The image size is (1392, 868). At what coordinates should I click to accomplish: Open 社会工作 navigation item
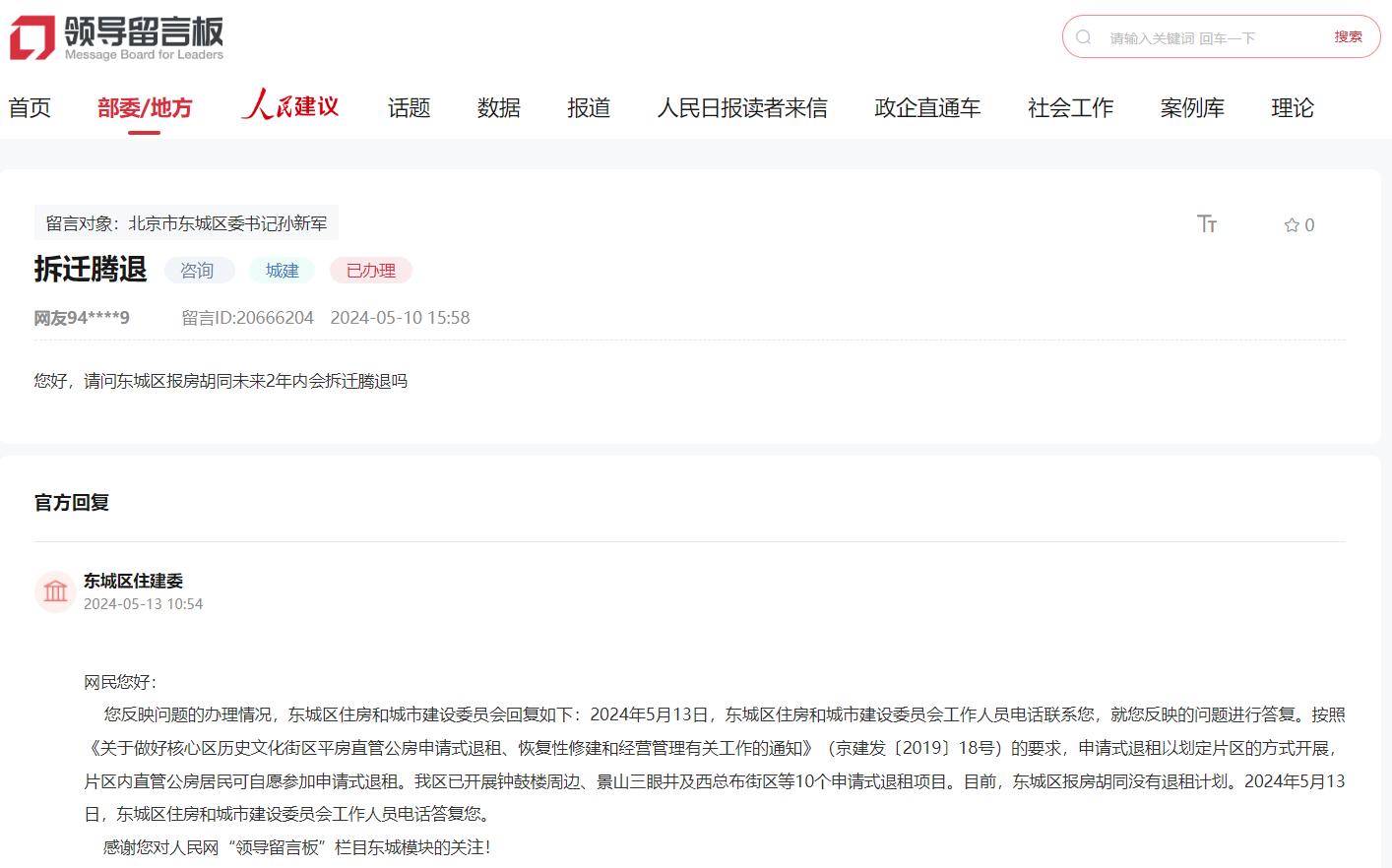1070,108
